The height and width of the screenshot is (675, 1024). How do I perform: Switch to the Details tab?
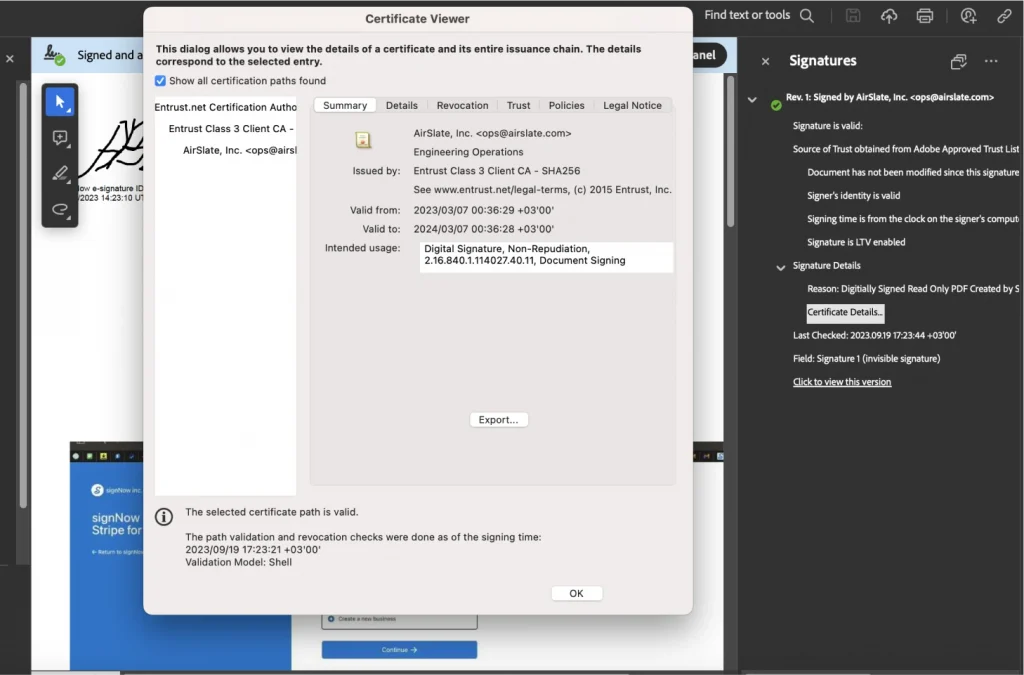click(402, 105)
